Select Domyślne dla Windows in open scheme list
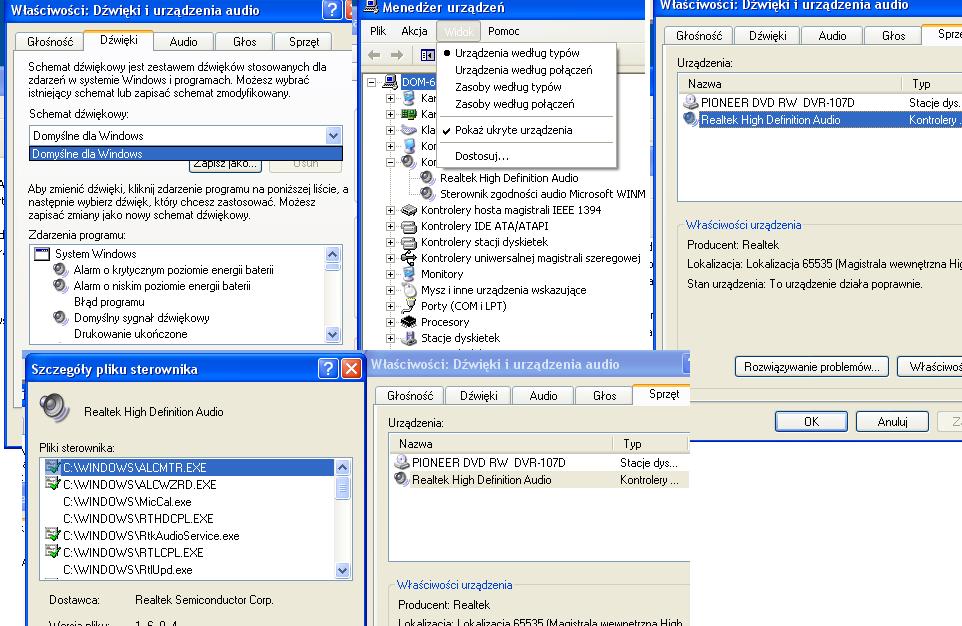 186,153
